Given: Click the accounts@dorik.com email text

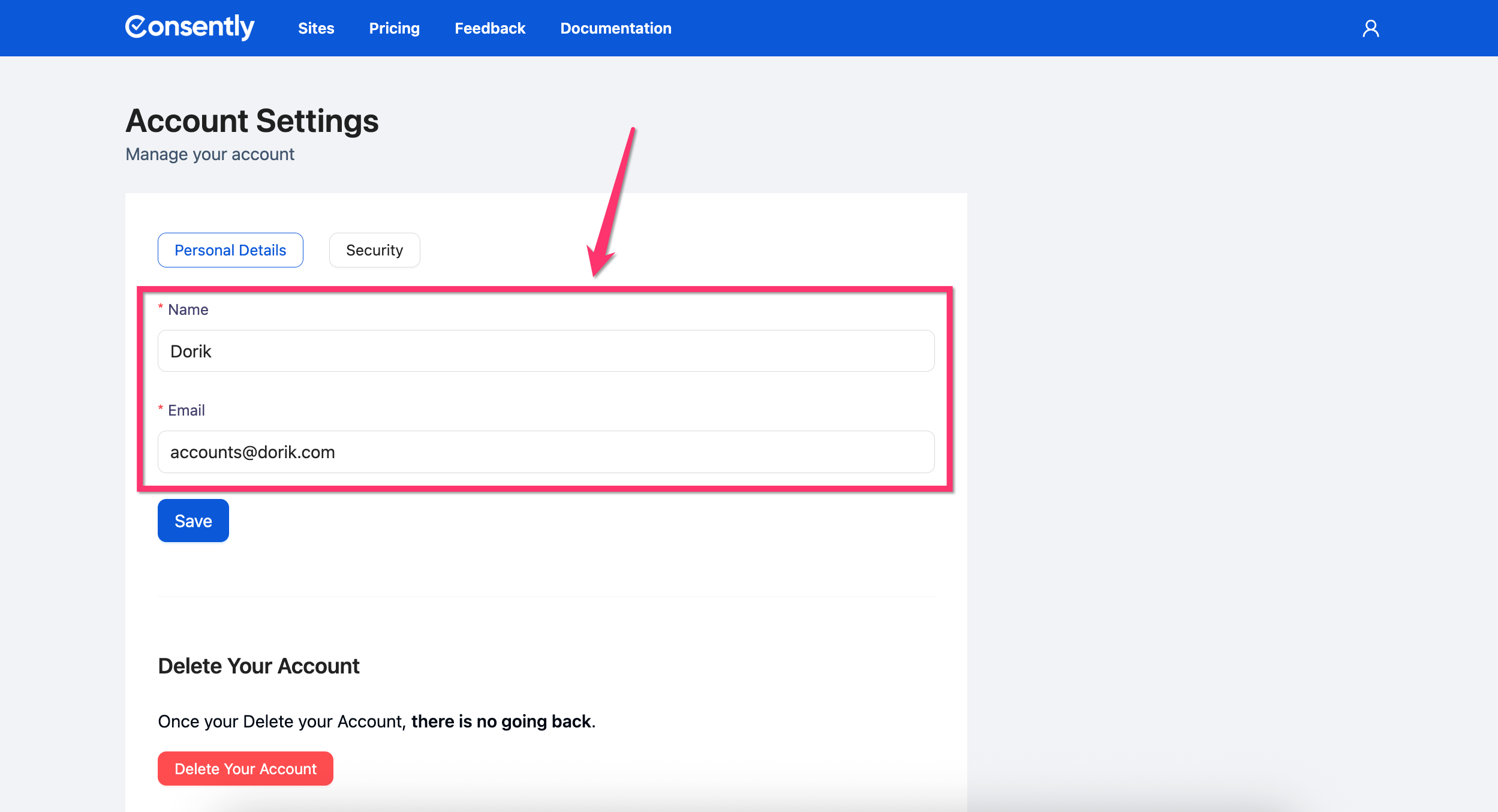Looking at the screenshot, I should (252, 452).
